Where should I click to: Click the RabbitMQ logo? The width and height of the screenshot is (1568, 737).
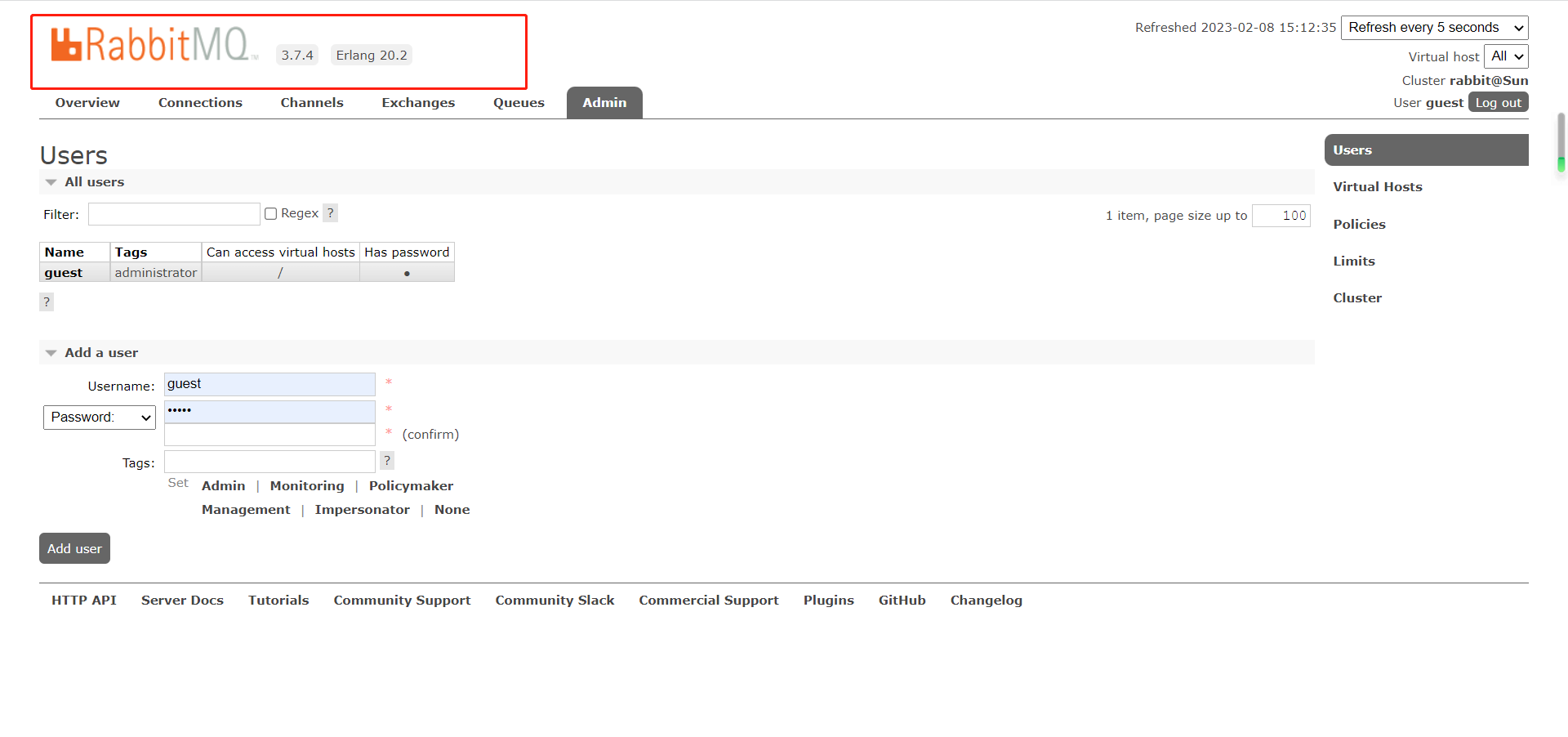[154, 45]
